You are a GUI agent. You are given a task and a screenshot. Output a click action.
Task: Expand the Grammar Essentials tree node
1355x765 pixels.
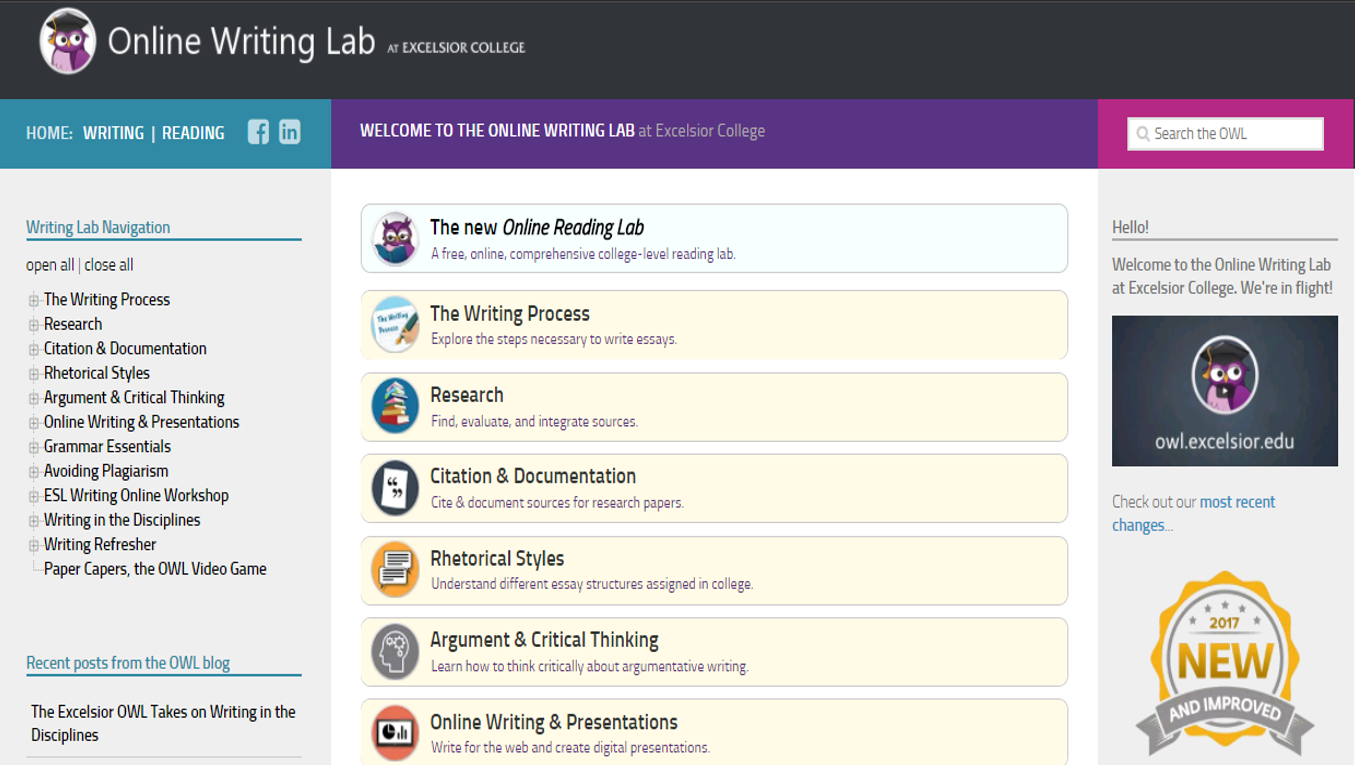pyautogui.click(x=34, y=447)
